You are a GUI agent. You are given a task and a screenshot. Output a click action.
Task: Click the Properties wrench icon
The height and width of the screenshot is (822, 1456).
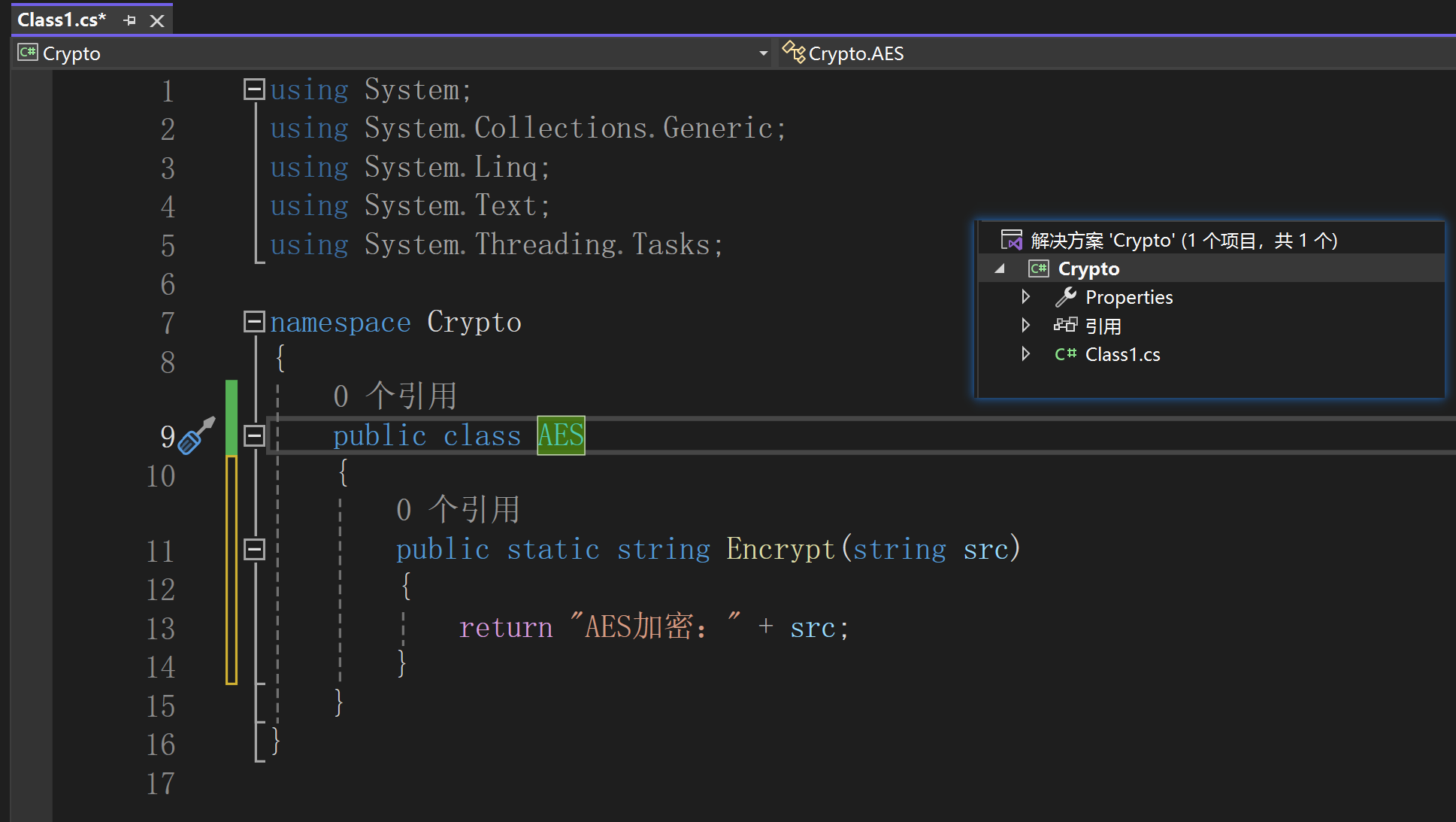coord(1065,297)
